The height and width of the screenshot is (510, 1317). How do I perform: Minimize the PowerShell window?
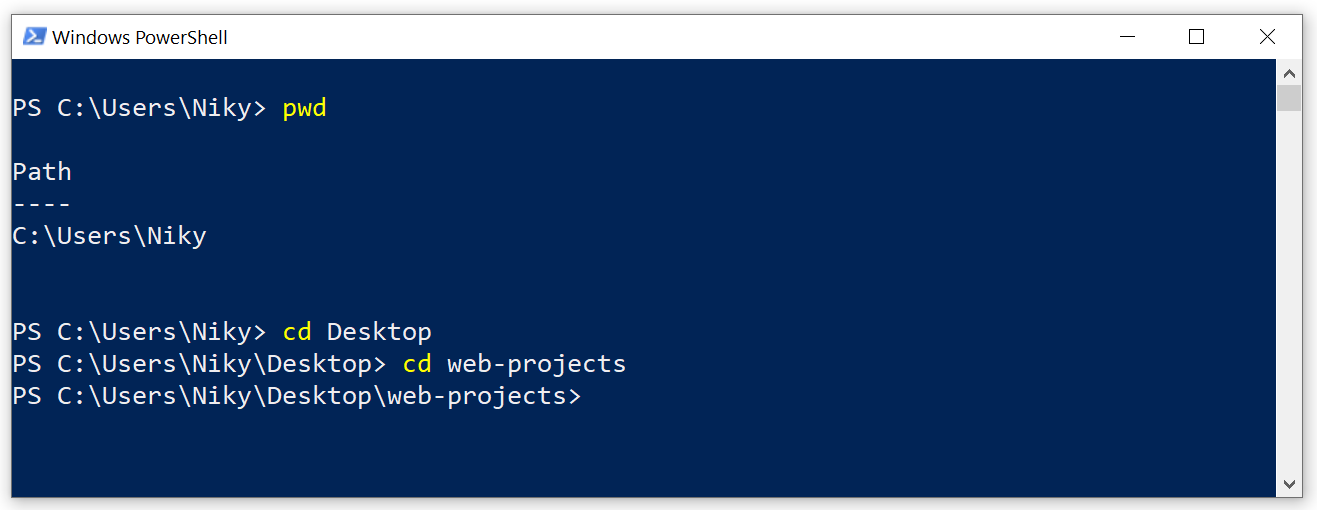1128,37
